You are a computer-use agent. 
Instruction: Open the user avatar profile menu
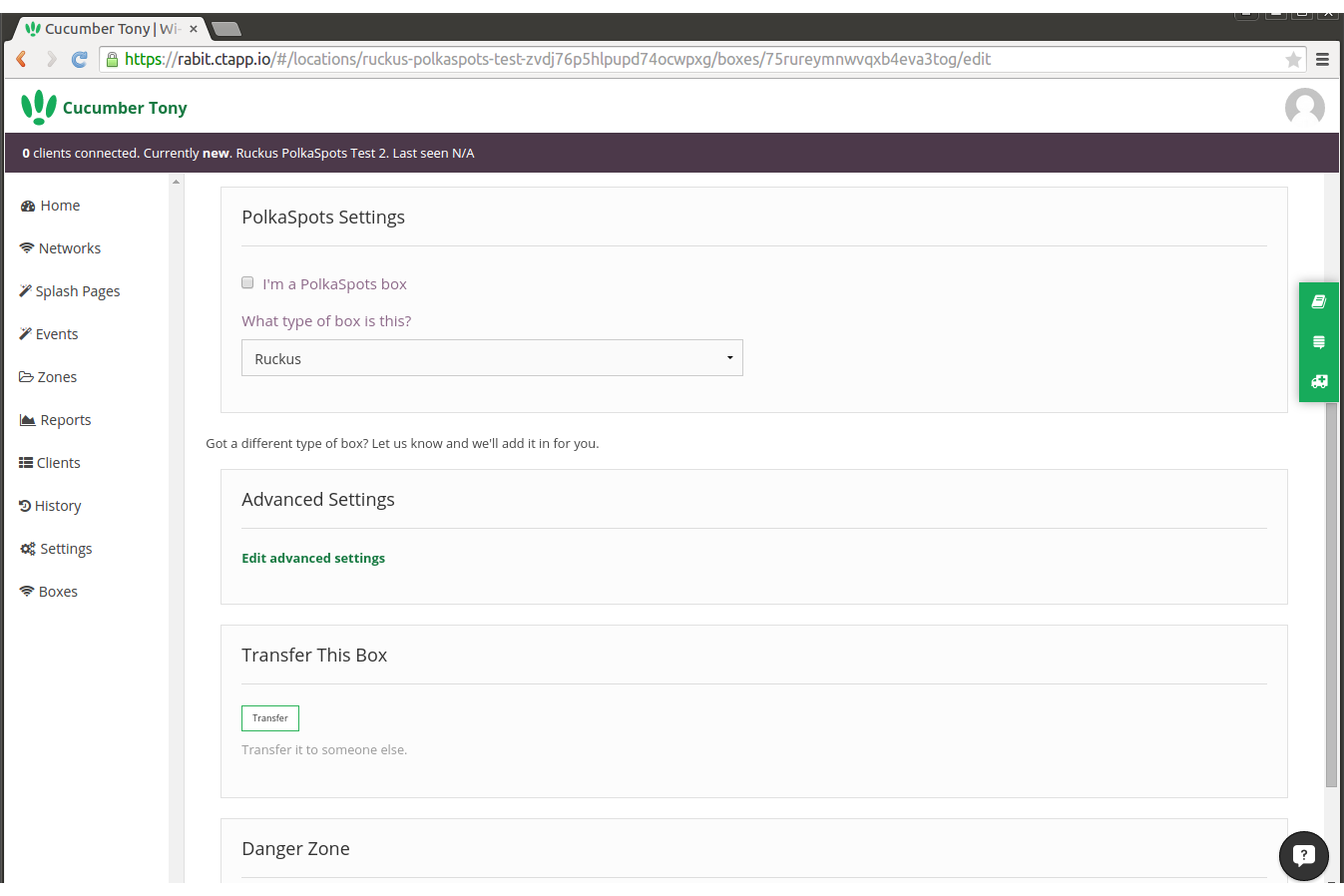point(1304,107)
